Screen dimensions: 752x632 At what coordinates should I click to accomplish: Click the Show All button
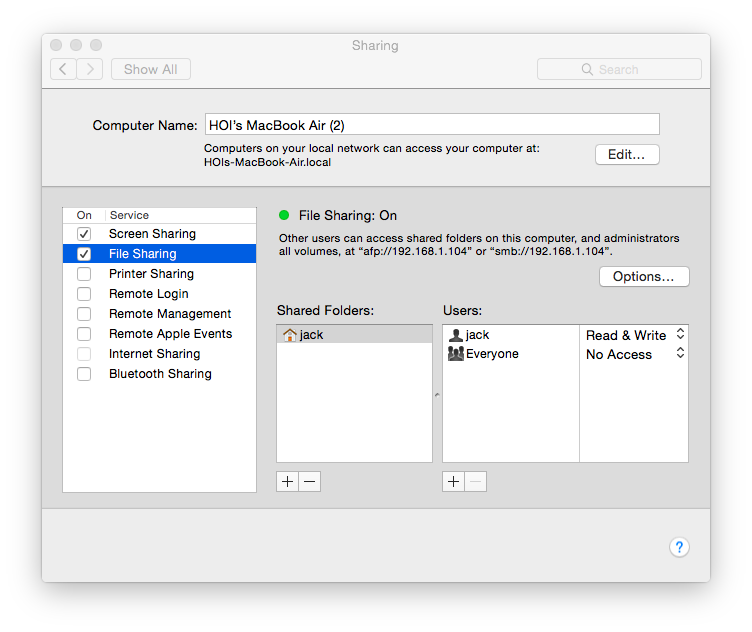pyautogui.click(x=151, y=69)
